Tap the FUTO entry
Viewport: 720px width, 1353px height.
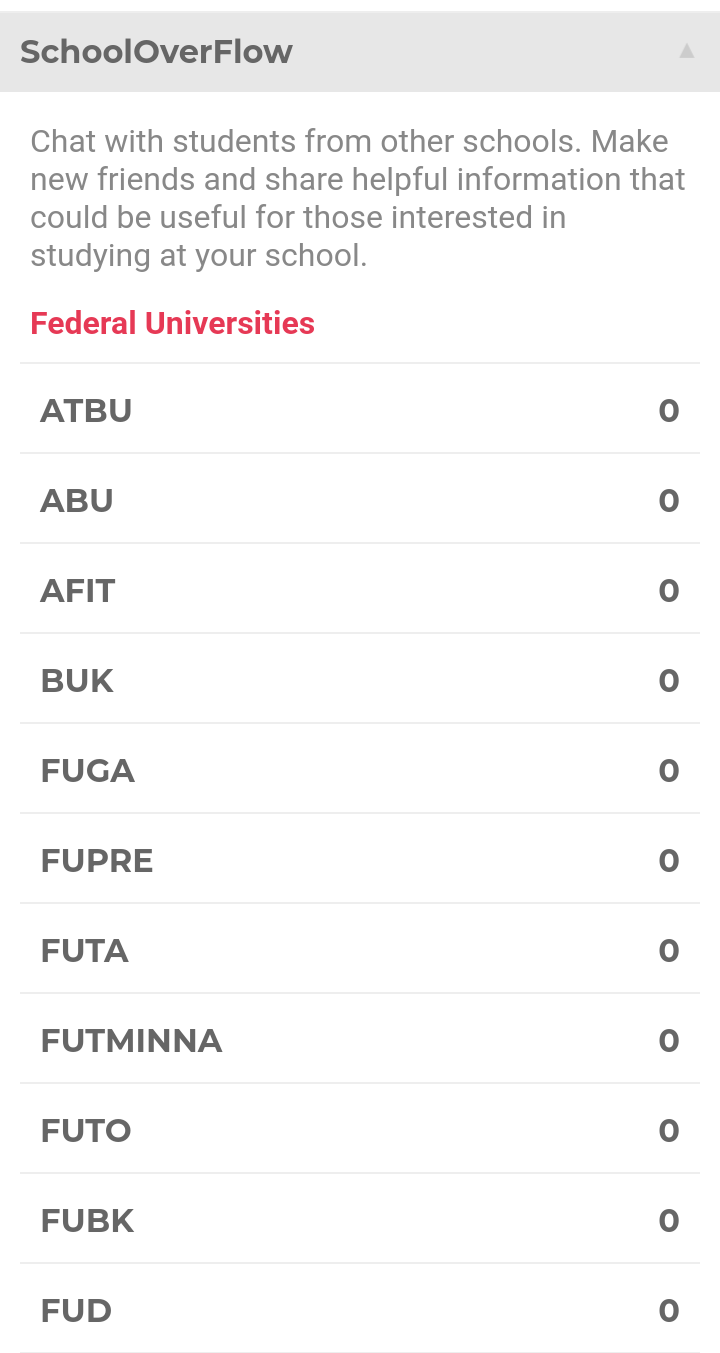[x=86, y=1130]
